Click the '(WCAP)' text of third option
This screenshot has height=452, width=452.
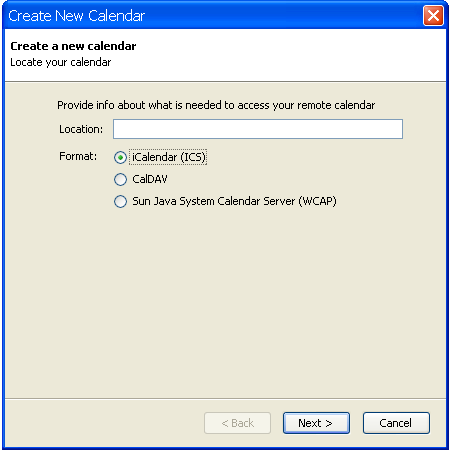(x=317, y=201)
